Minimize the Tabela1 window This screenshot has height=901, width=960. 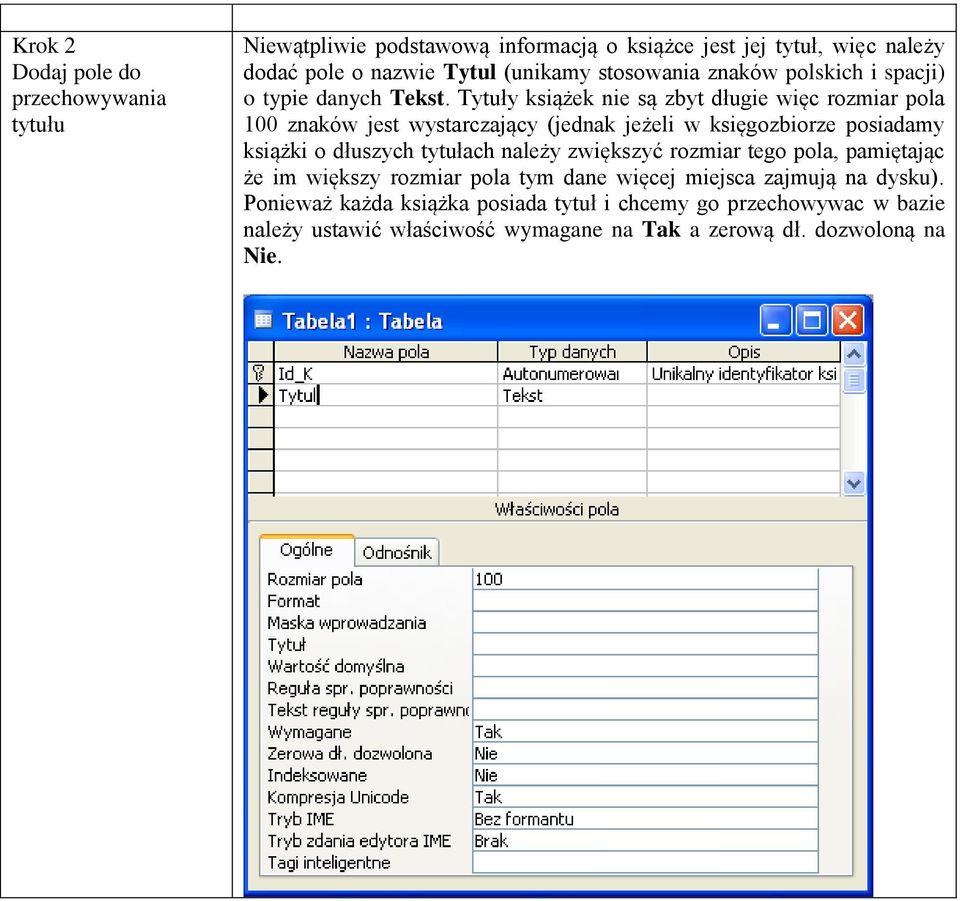(775, 320)
